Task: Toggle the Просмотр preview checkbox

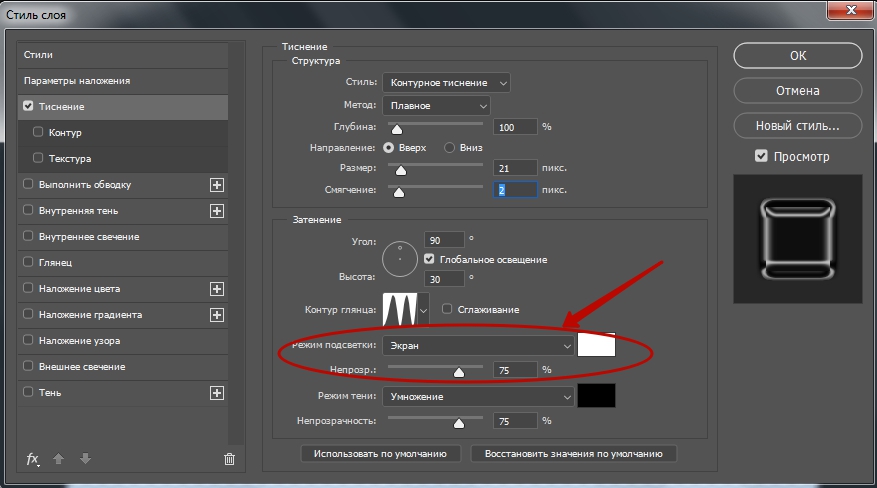Action: point(761,156)
